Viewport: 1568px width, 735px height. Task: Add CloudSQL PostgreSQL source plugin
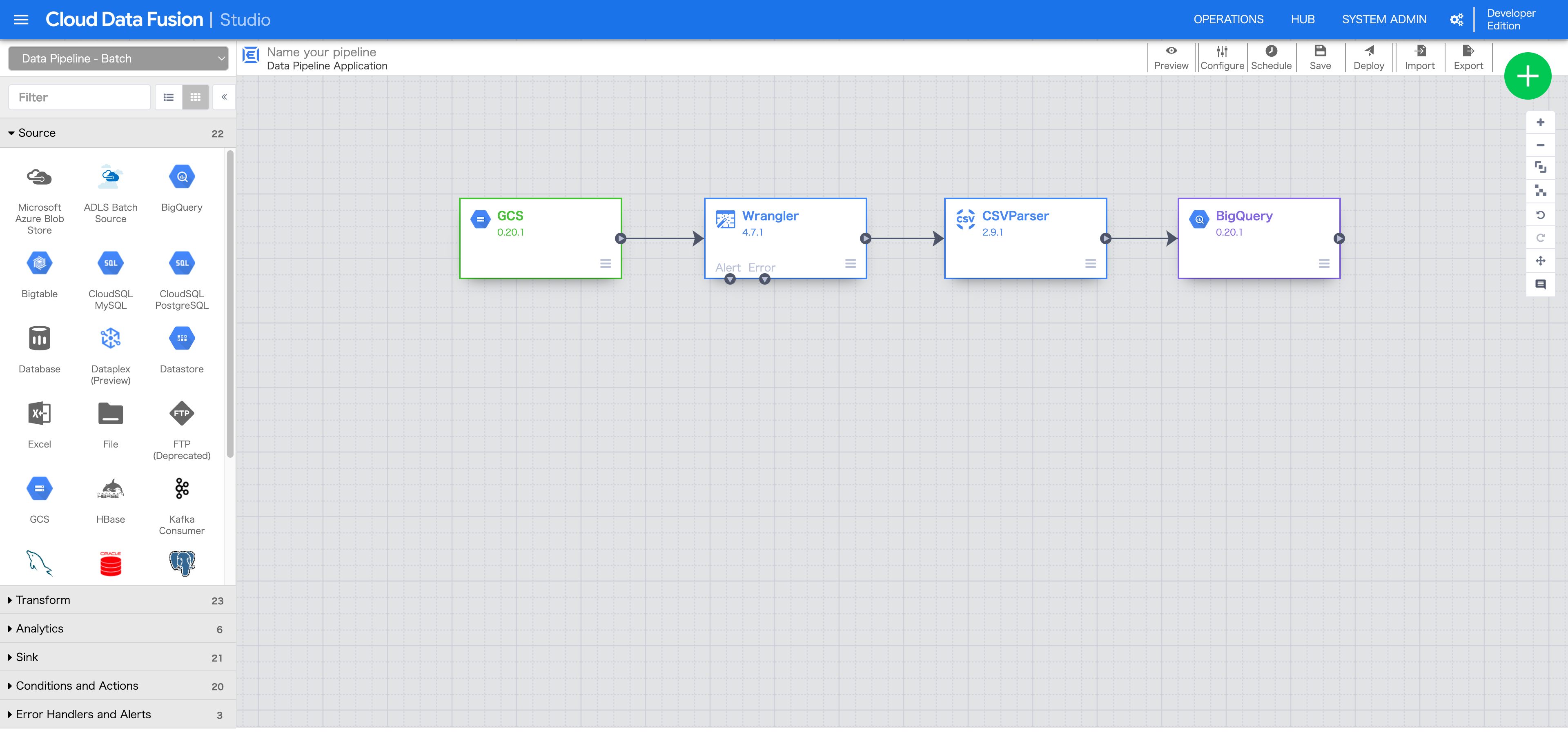[182, 280]
